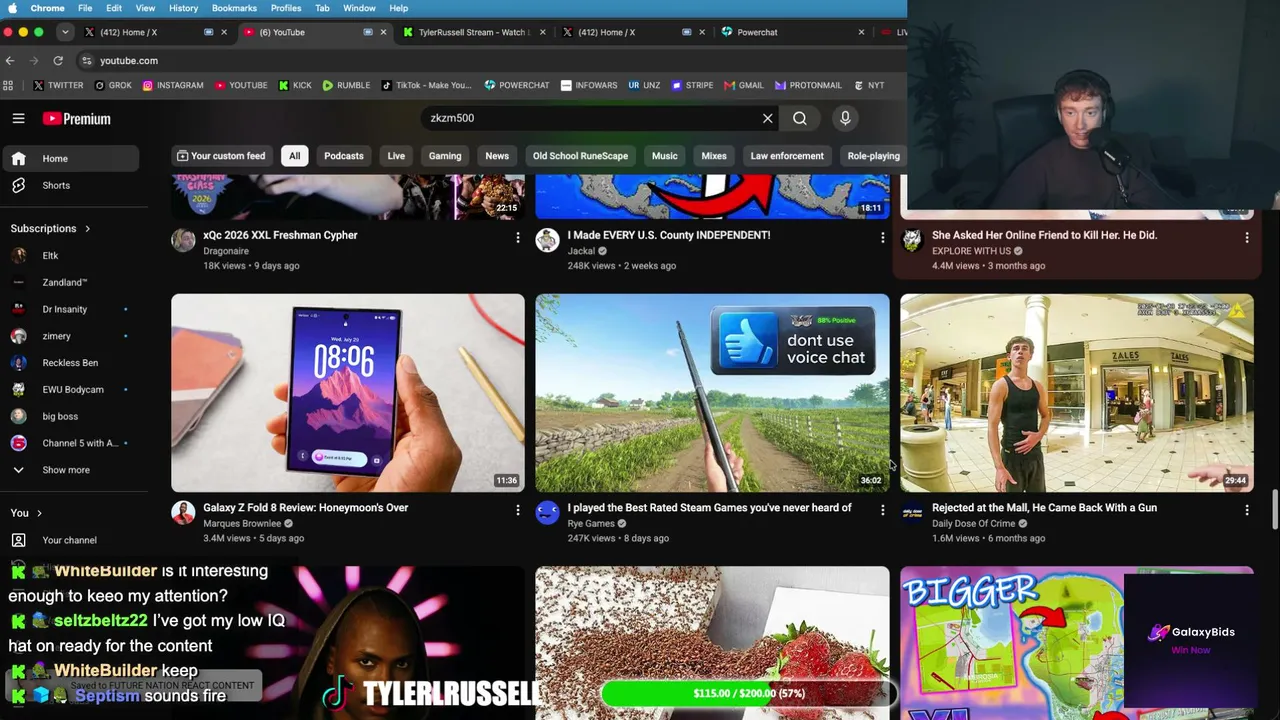
Task: Select the Podcasts filter chip
Action: pyautogui.click(x=343, y=156)
